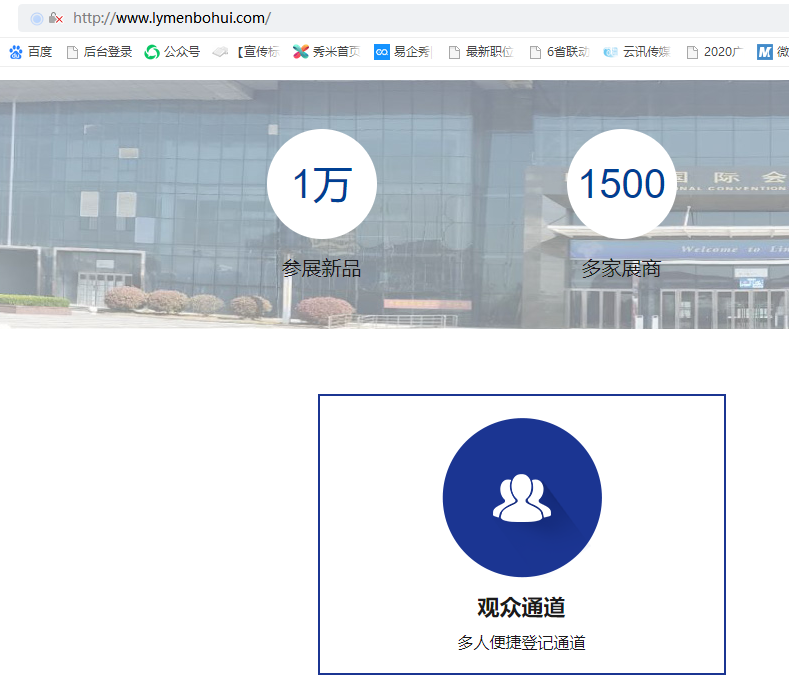Open the 最新职位 bookmark

click(x=481, y=52)
